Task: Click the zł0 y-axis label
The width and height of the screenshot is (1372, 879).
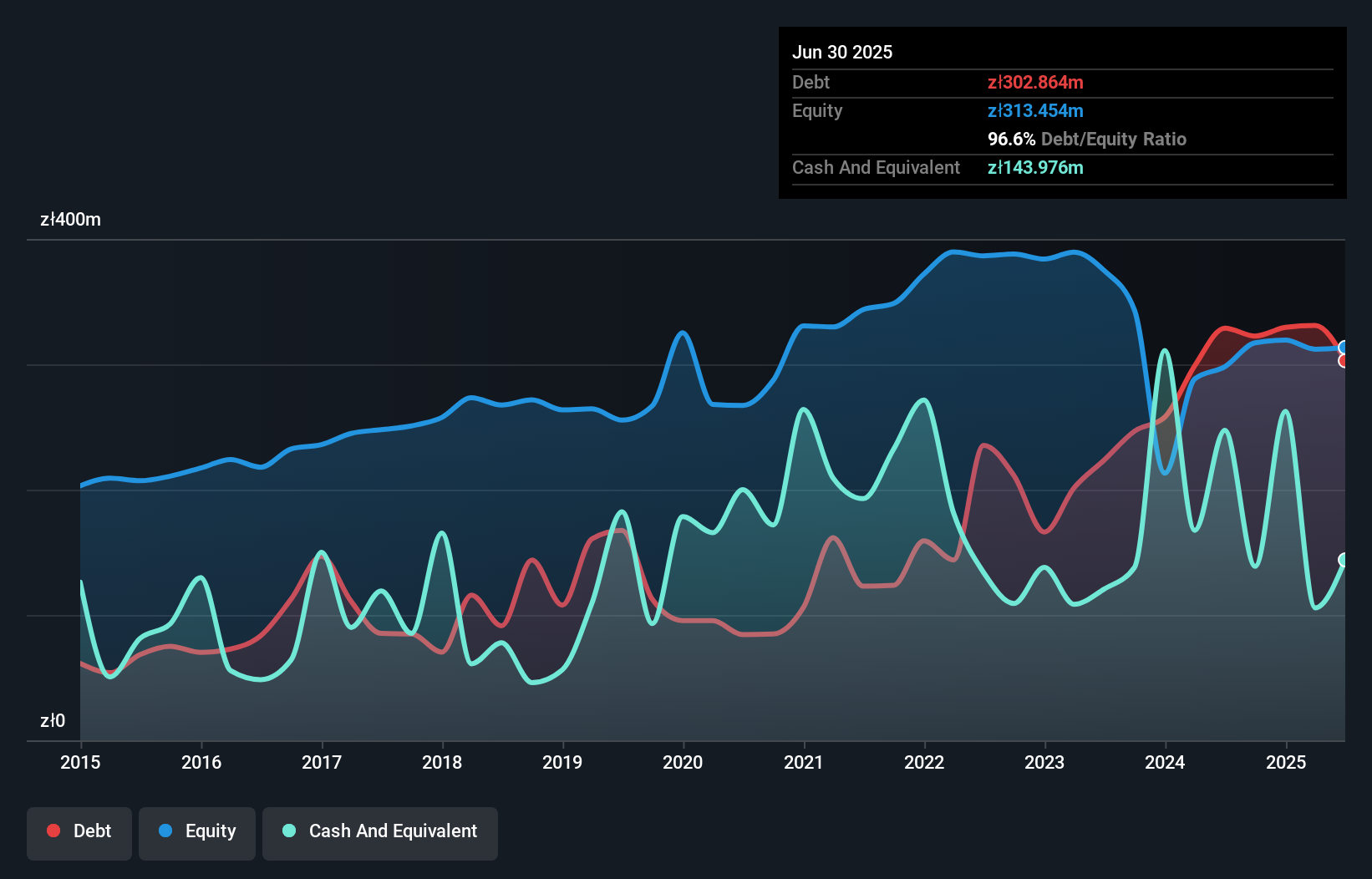Action: click(53, 720)
